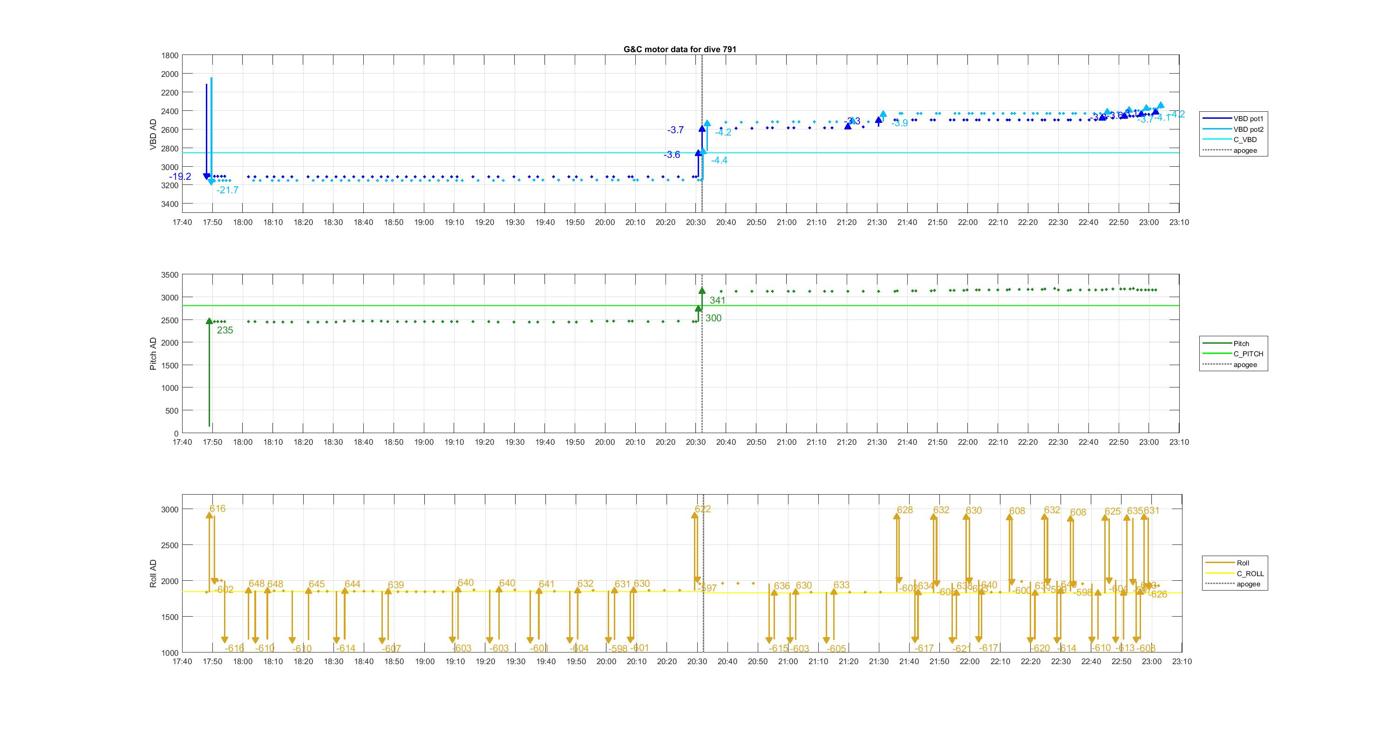Click the '500' tick on Pitch axis
Screen dimensions: 1400x733
click(173, 411)
